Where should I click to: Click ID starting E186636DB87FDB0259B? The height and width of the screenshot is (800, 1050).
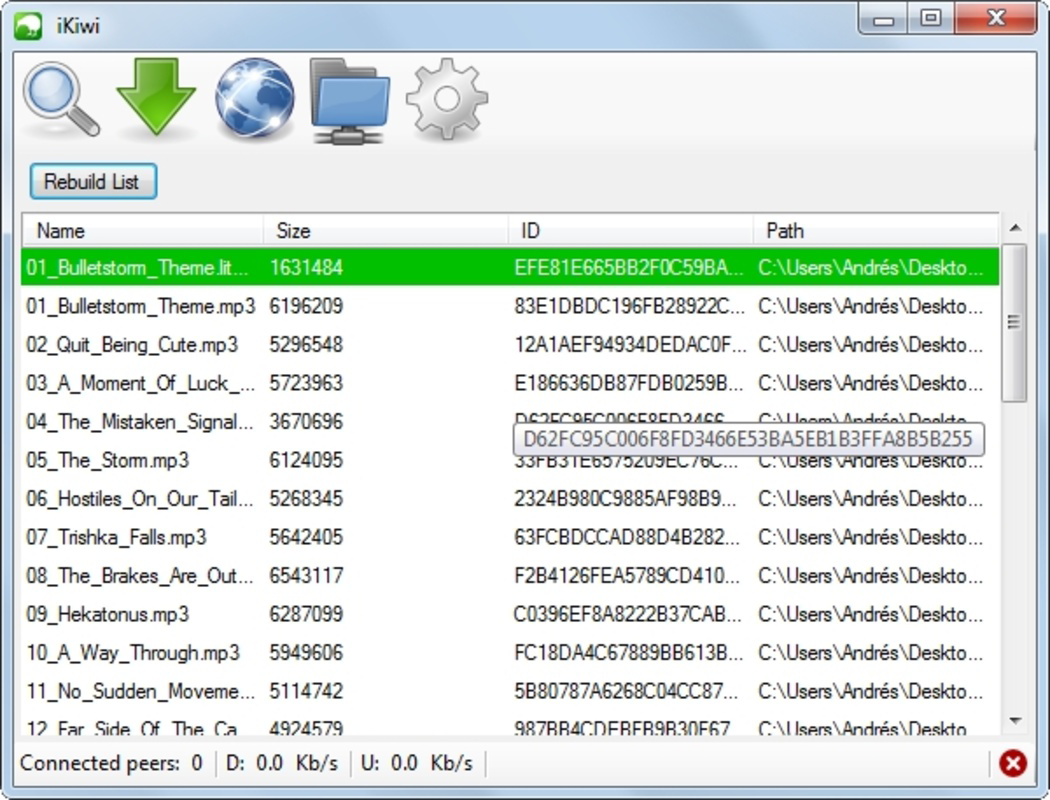click(629, 384)
